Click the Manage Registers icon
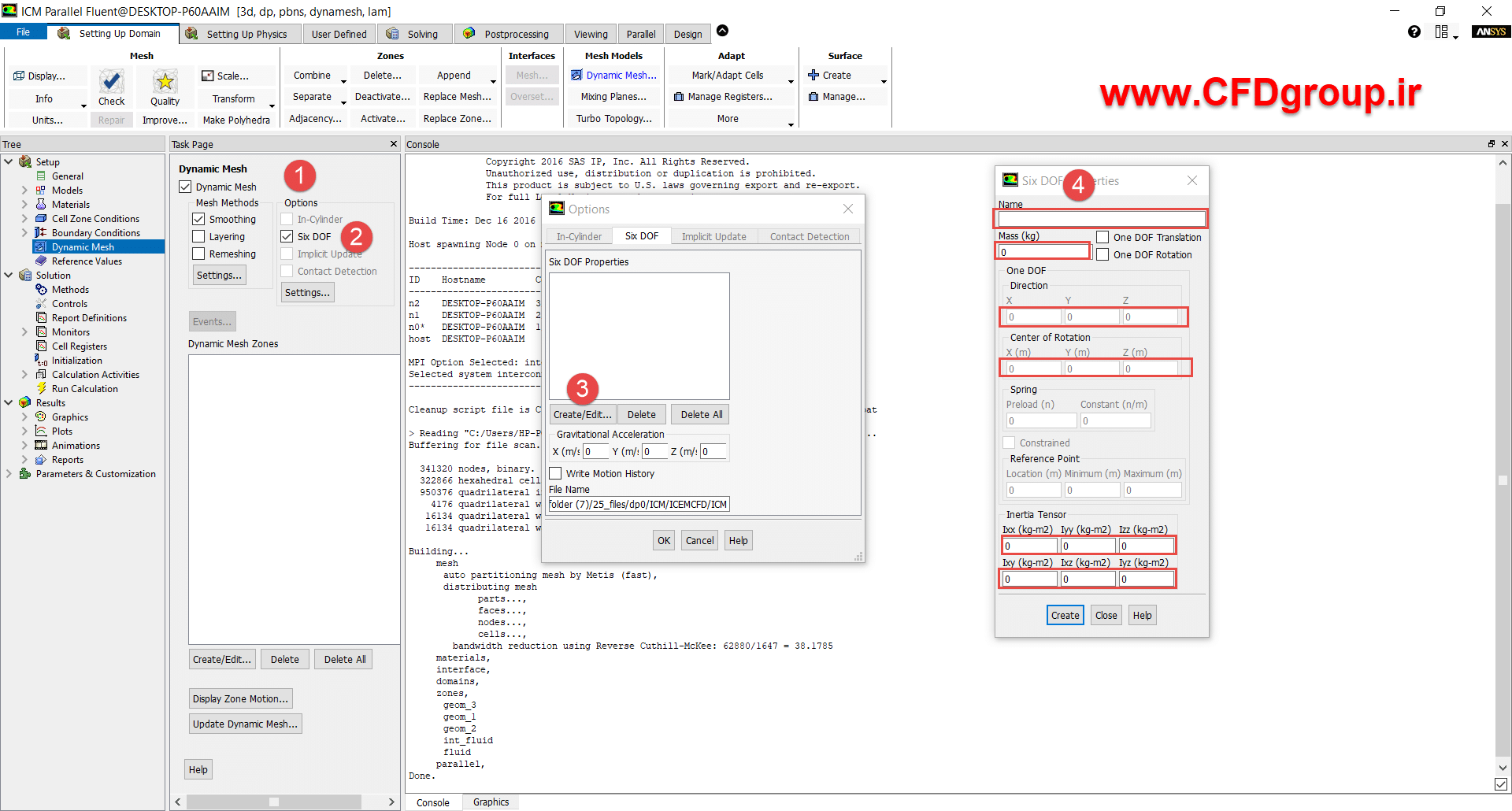 pyautogui.click(x=679, y=97)
